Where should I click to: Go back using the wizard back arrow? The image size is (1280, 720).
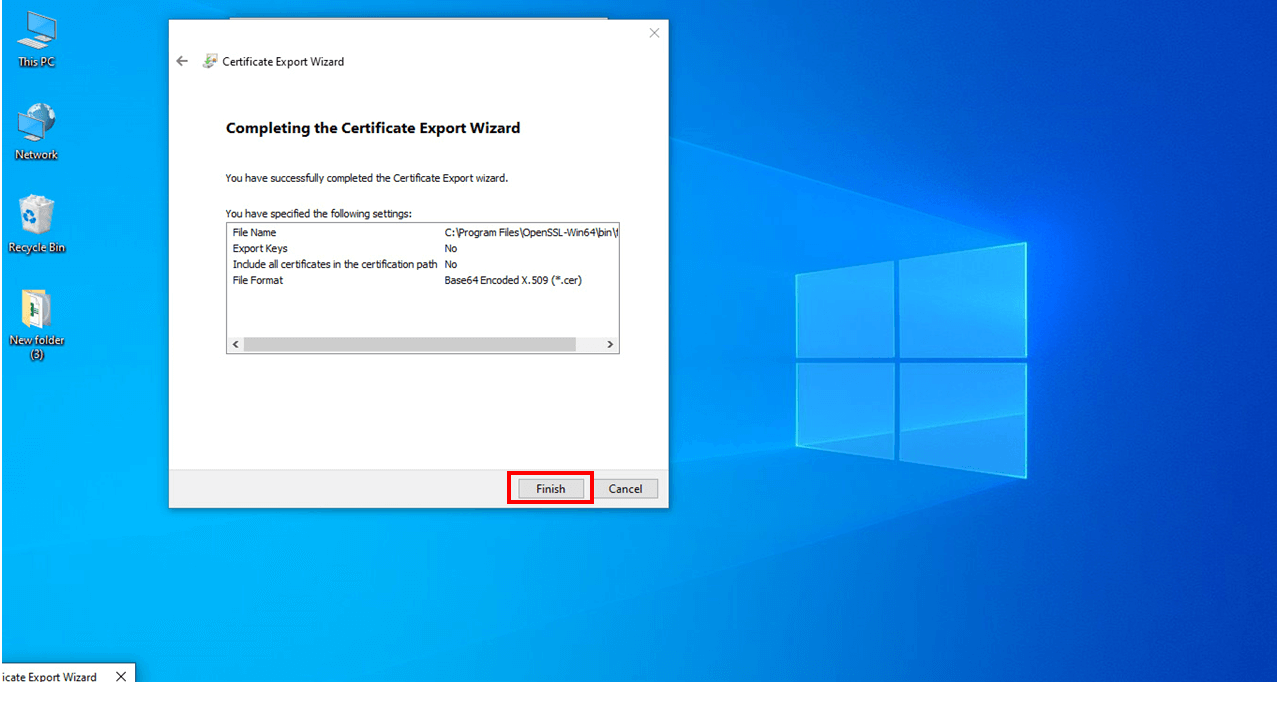point(182,61)
